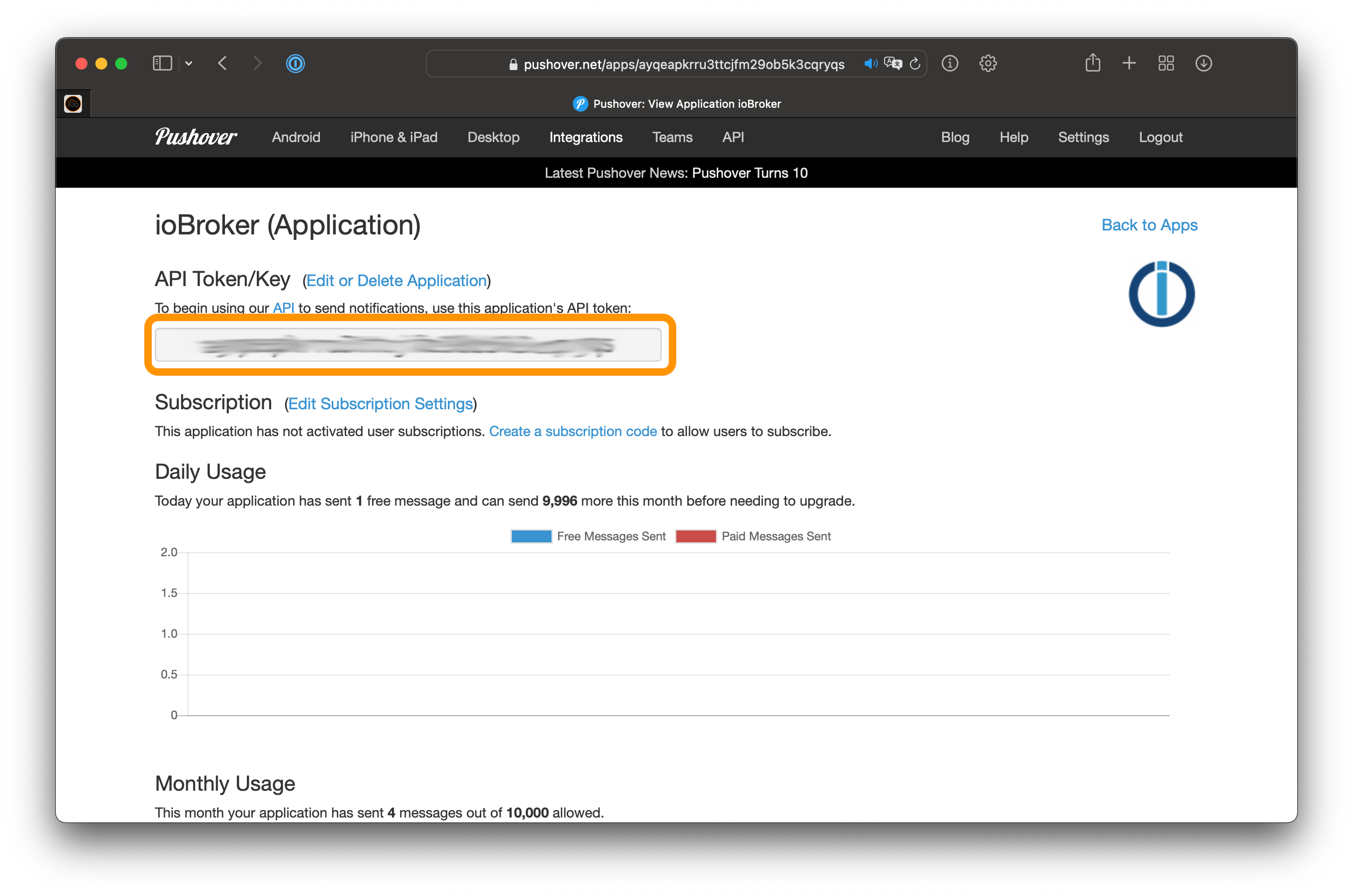This screenshot has height=896, width=1353.
Task: Open the translate page icon
Action: coord(893,64)
